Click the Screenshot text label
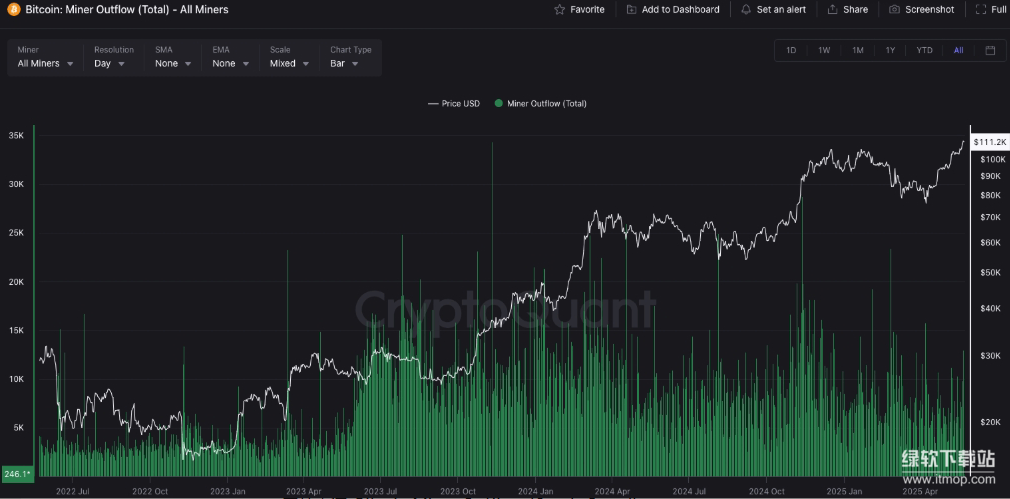 (929, 10)
